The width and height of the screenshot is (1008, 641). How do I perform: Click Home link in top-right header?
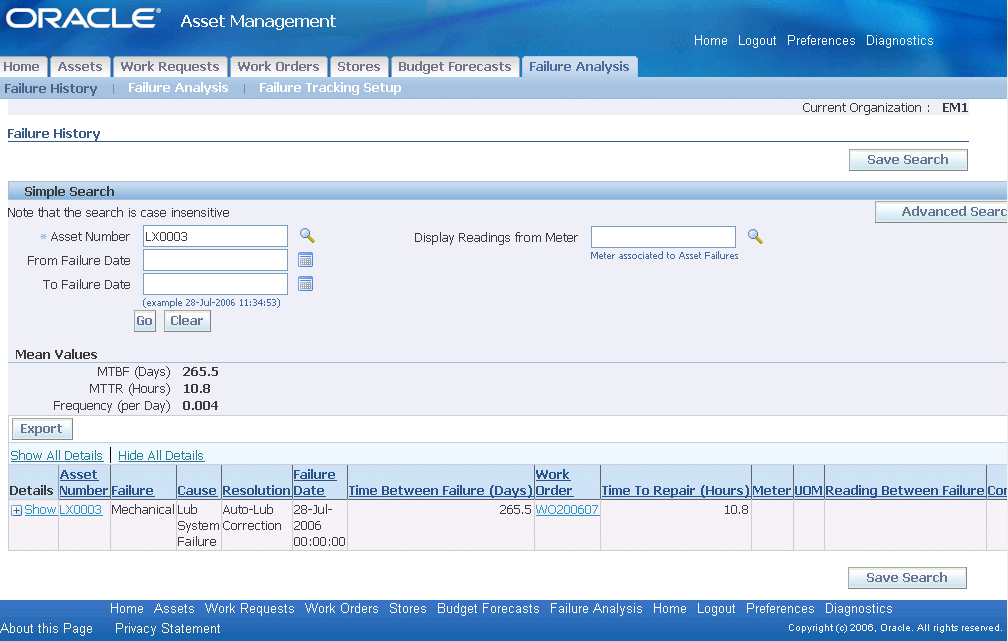click(x=710, y=41)
